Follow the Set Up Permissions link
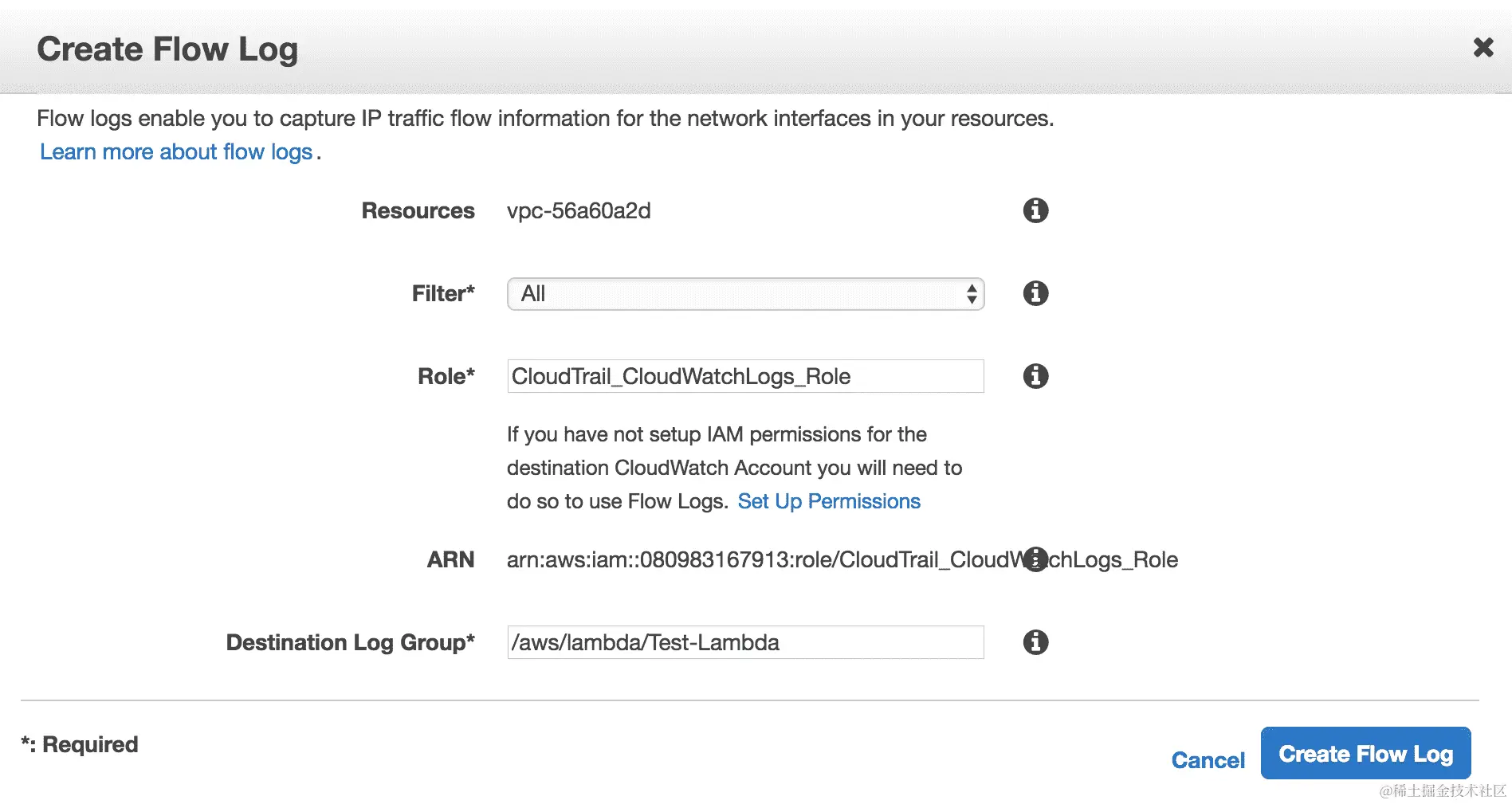 829,501
